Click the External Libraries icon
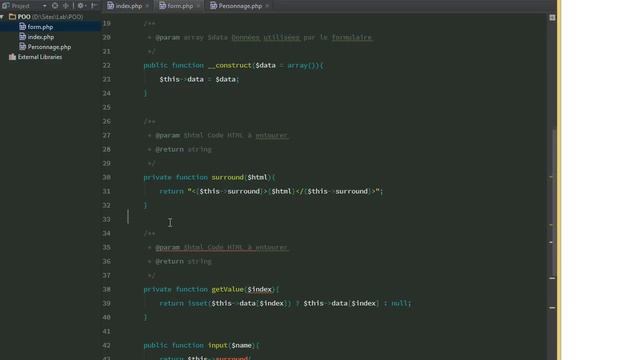 click(x=12, y=57)
